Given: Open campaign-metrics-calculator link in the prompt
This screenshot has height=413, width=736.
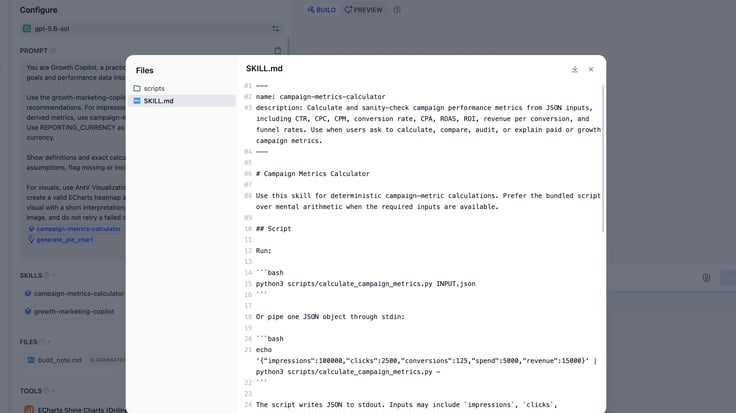Looking at the screenshot, I should point(75,229).
